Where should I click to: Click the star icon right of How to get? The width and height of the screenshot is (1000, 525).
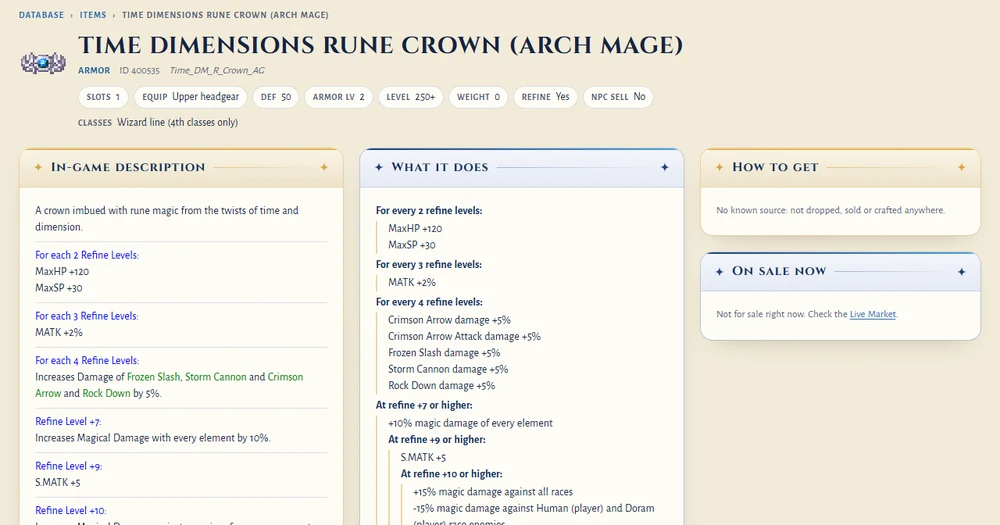click(x=962, y=167)
